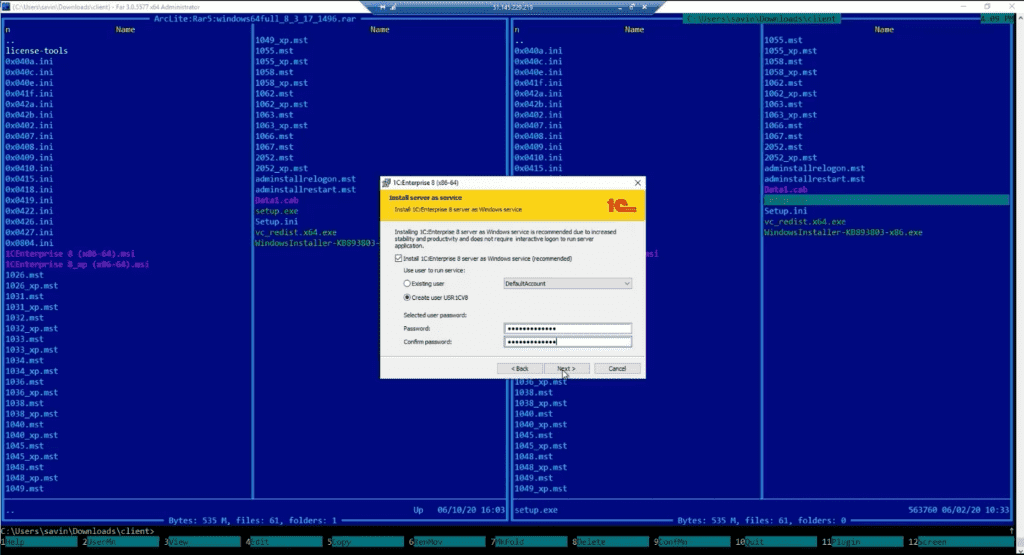
Task: Click 2UserMn in the function key bar
Action: pos(122,542)
